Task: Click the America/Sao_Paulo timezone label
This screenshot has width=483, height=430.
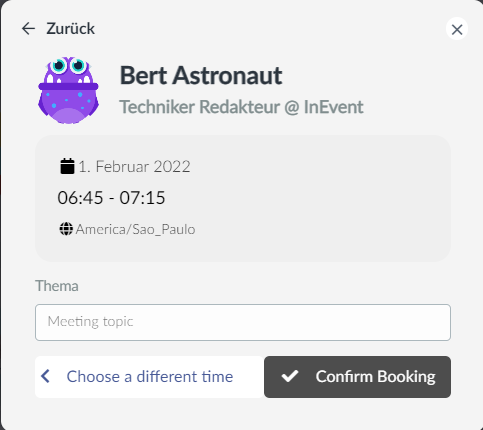Action: [135, 229]
